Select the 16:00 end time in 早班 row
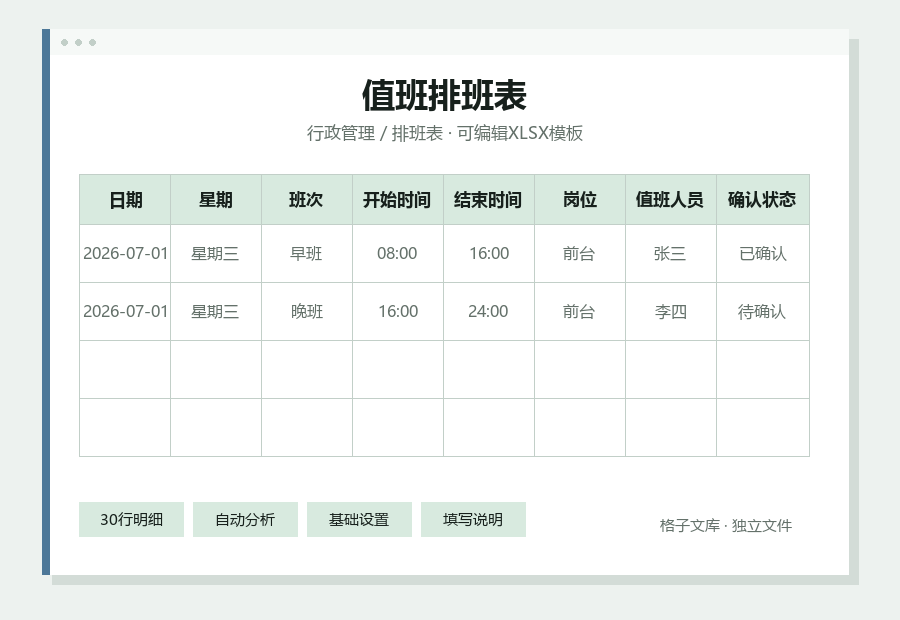Screen dimensions: 900x620 [489, 254]
